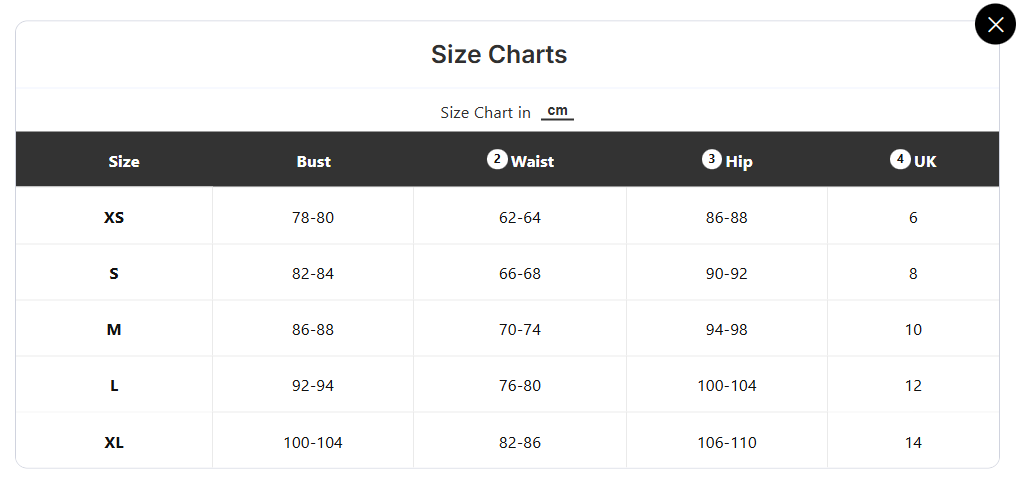Click the number 2 badge beside Waist
The height and width of the screenshot is (486, 1018).
(496, 159)
